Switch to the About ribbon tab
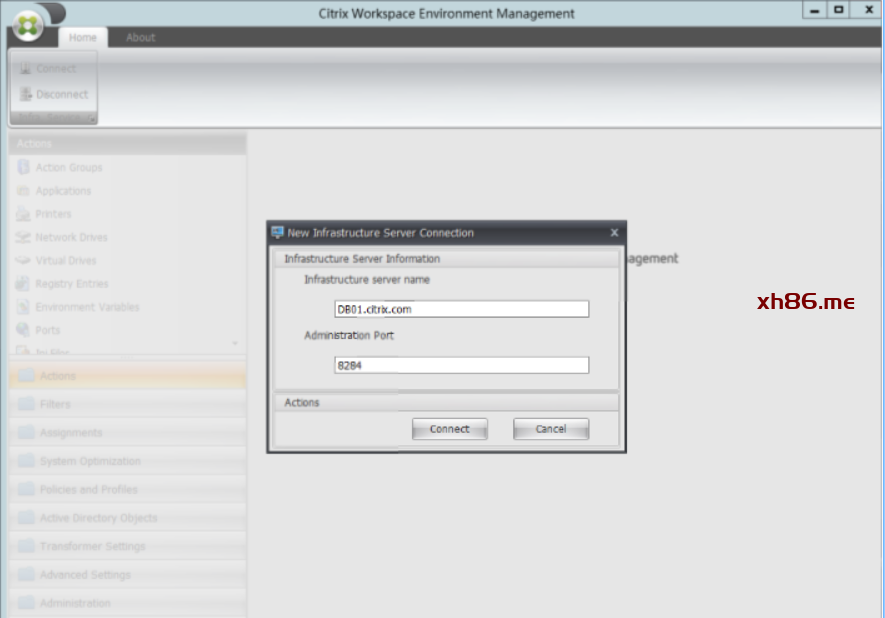 (x=140, y=37)
